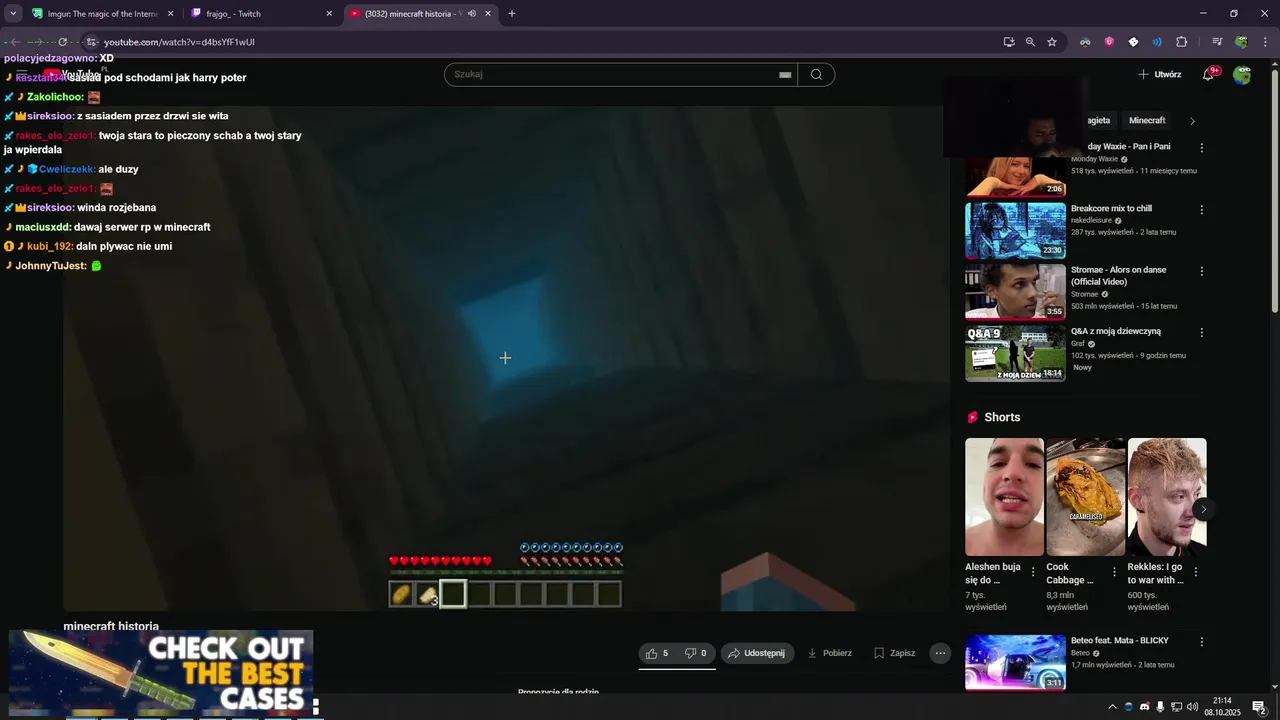1280x720 pixels.
Task: Click the Utwórz create button
Action: coord(1159,74)
